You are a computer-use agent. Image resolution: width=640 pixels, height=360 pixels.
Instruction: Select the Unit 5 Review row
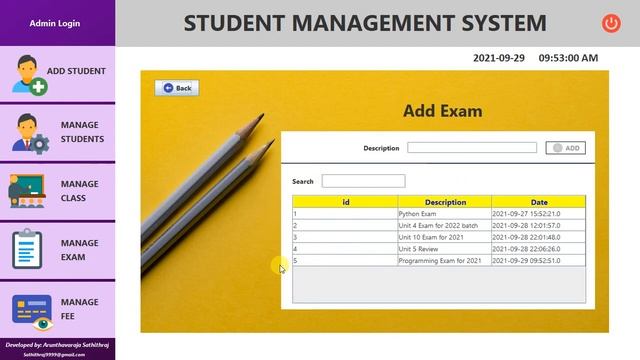pos(439,249)
